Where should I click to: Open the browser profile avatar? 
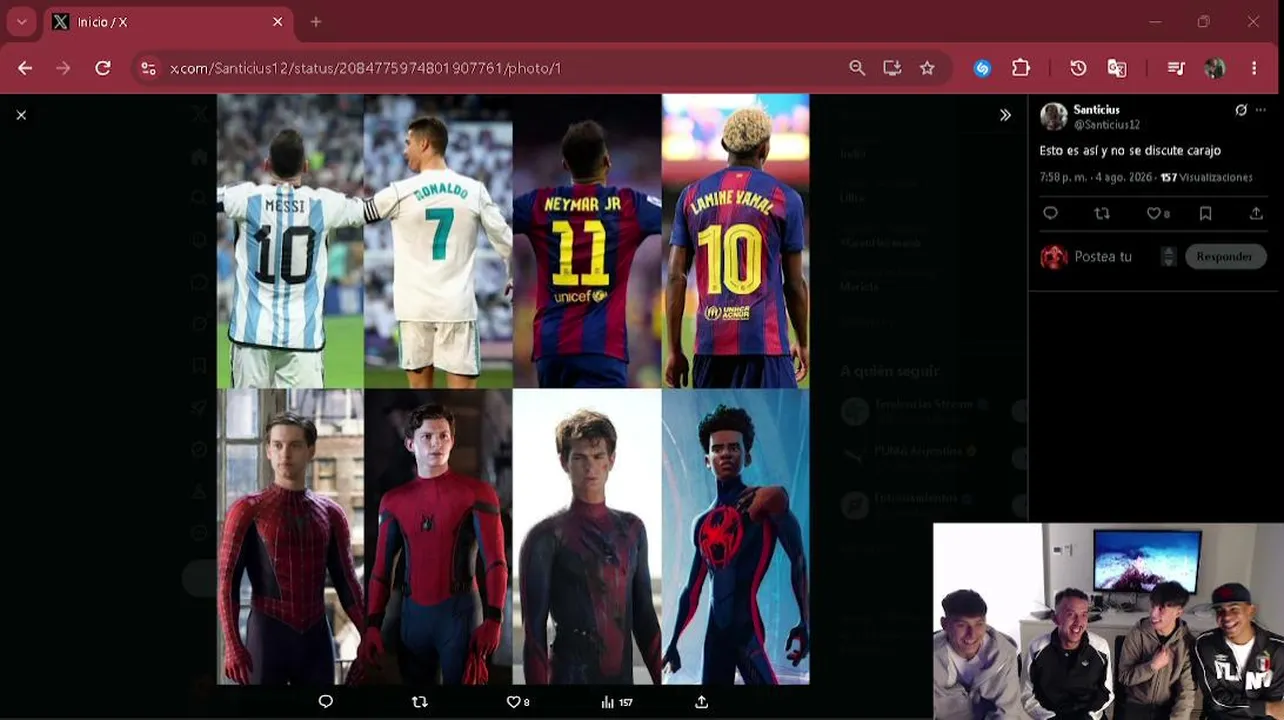(x=1215, y=68)
